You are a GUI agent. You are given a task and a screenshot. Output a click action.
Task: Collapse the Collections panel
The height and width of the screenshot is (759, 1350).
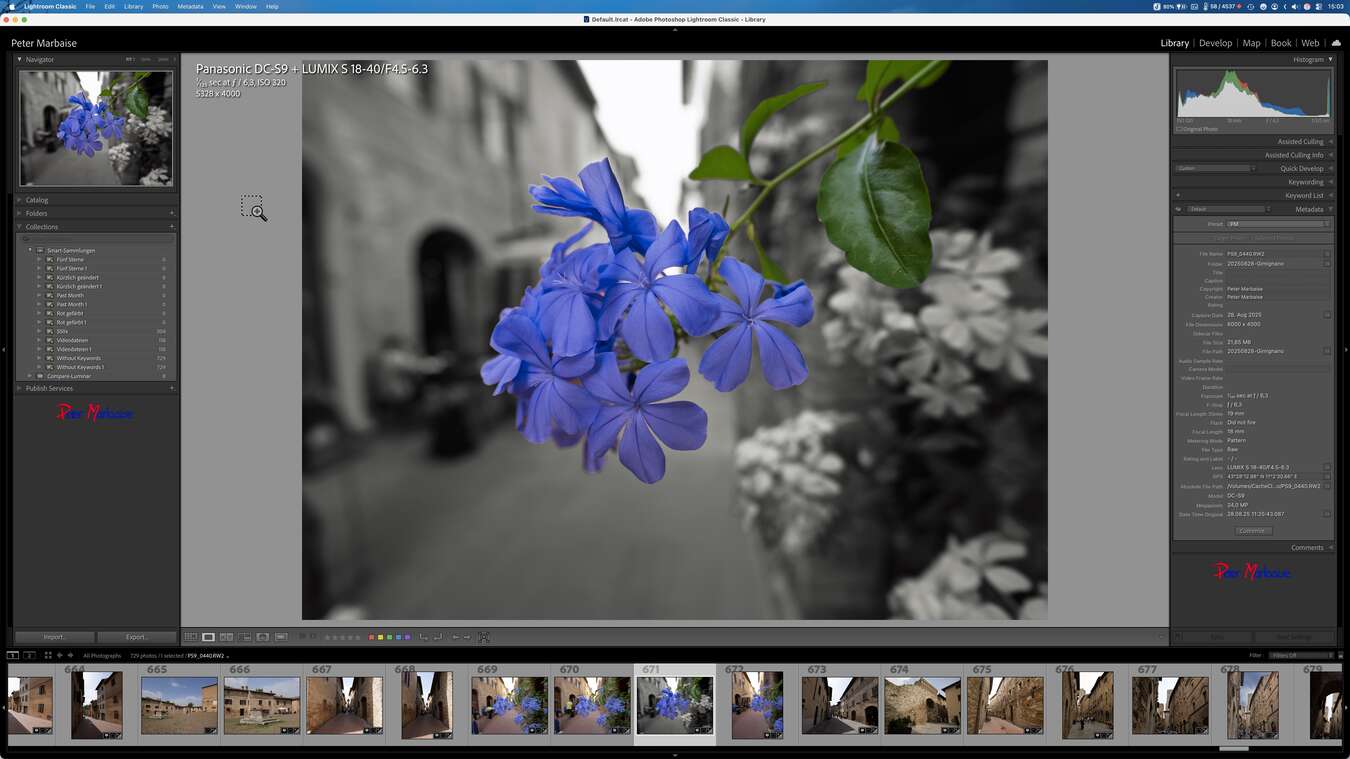tap(19, 227)
